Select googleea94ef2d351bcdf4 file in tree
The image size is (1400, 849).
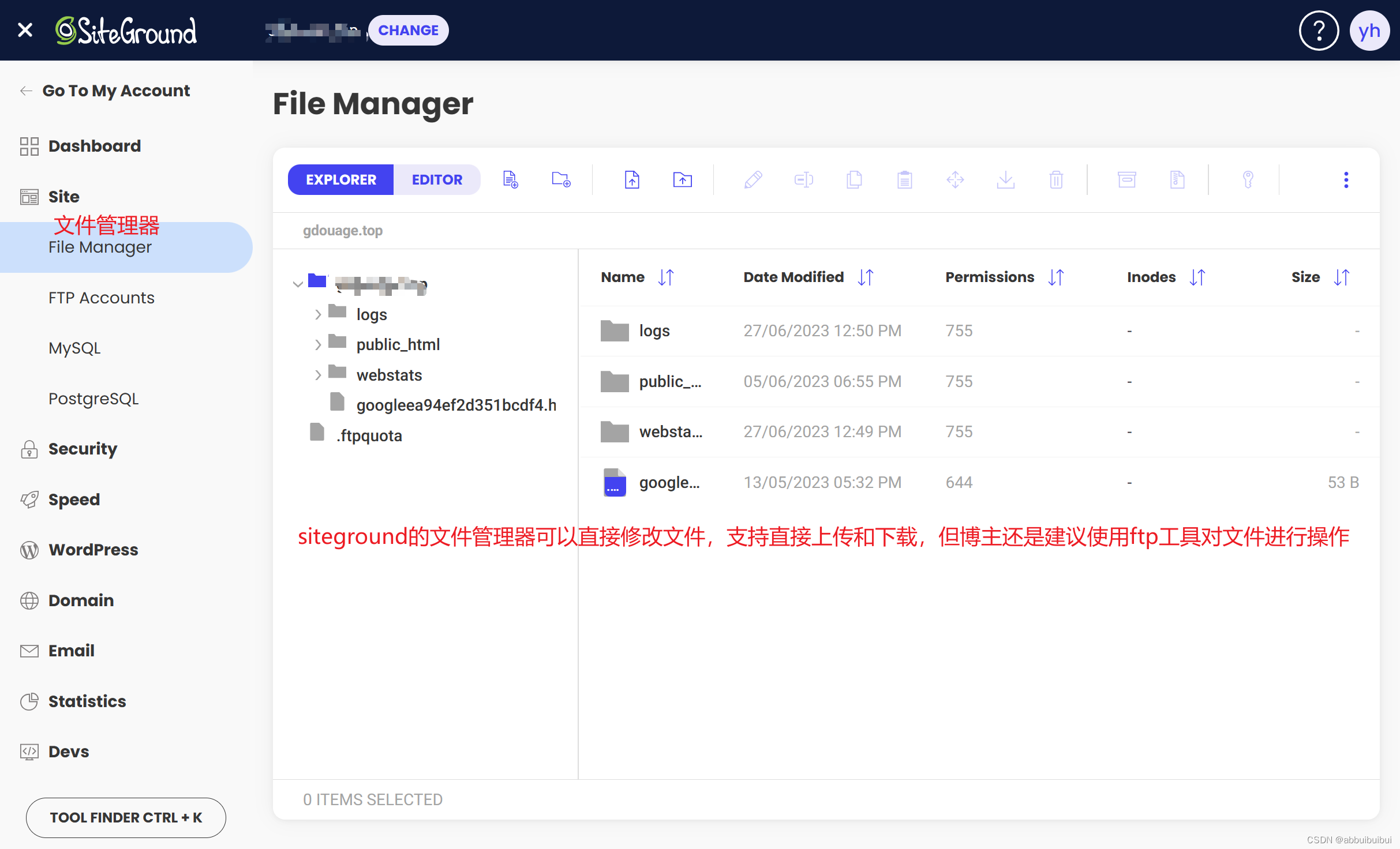tap(456, 405)
